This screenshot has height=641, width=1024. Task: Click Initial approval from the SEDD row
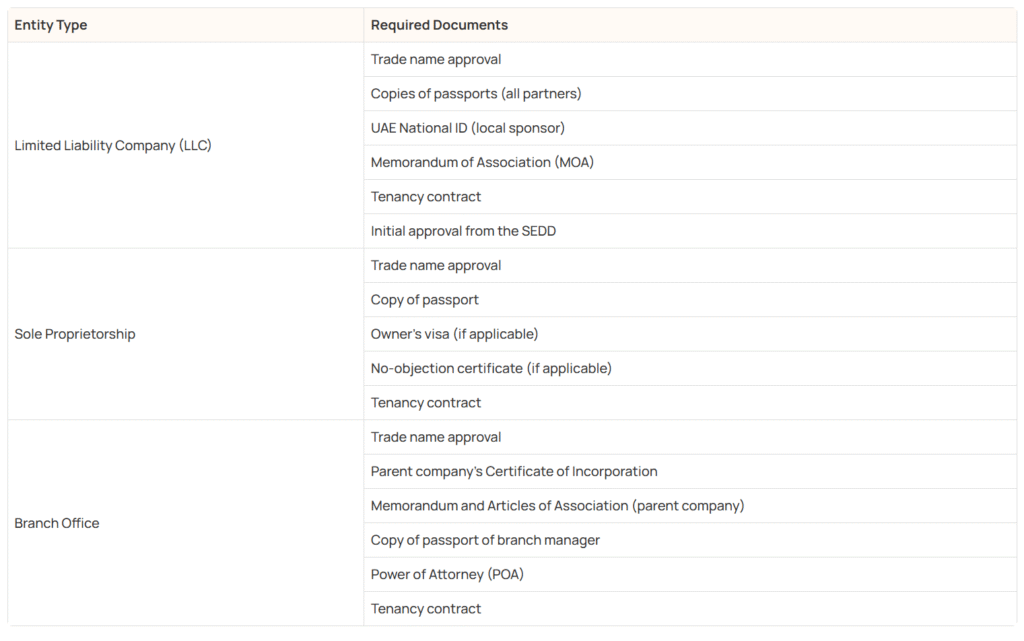coord(690,231)
